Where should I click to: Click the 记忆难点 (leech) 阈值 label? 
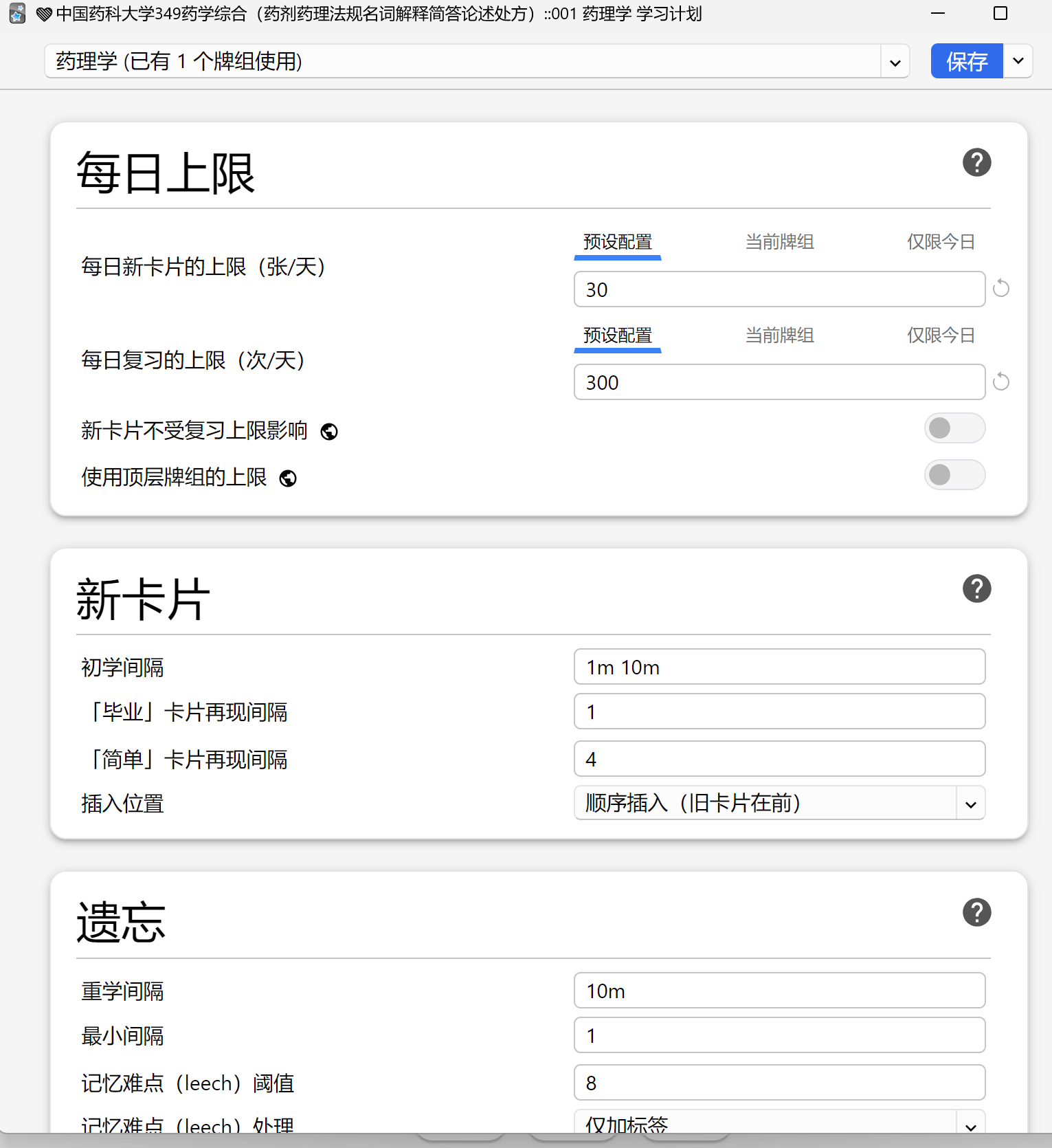point(188,1083)
